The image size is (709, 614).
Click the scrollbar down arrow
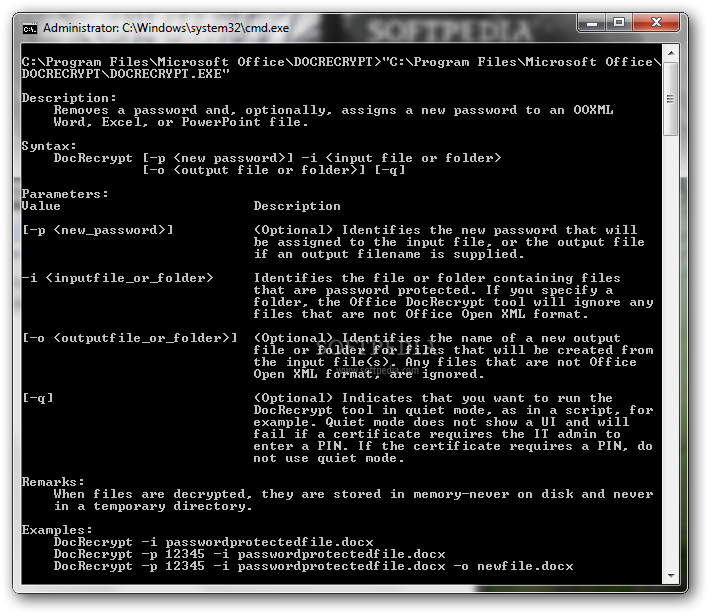[671, 576]
